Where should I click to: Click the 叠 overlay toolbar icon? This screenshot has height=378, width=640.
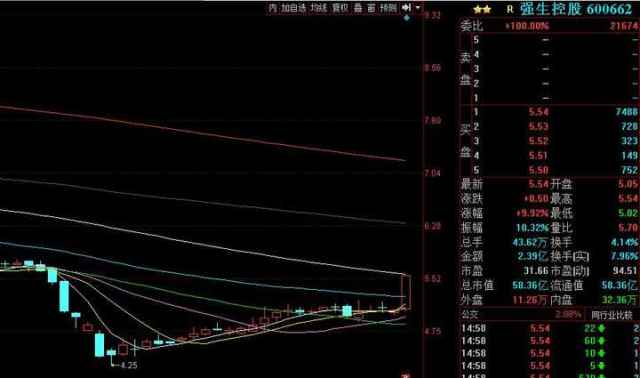(358, 8)
